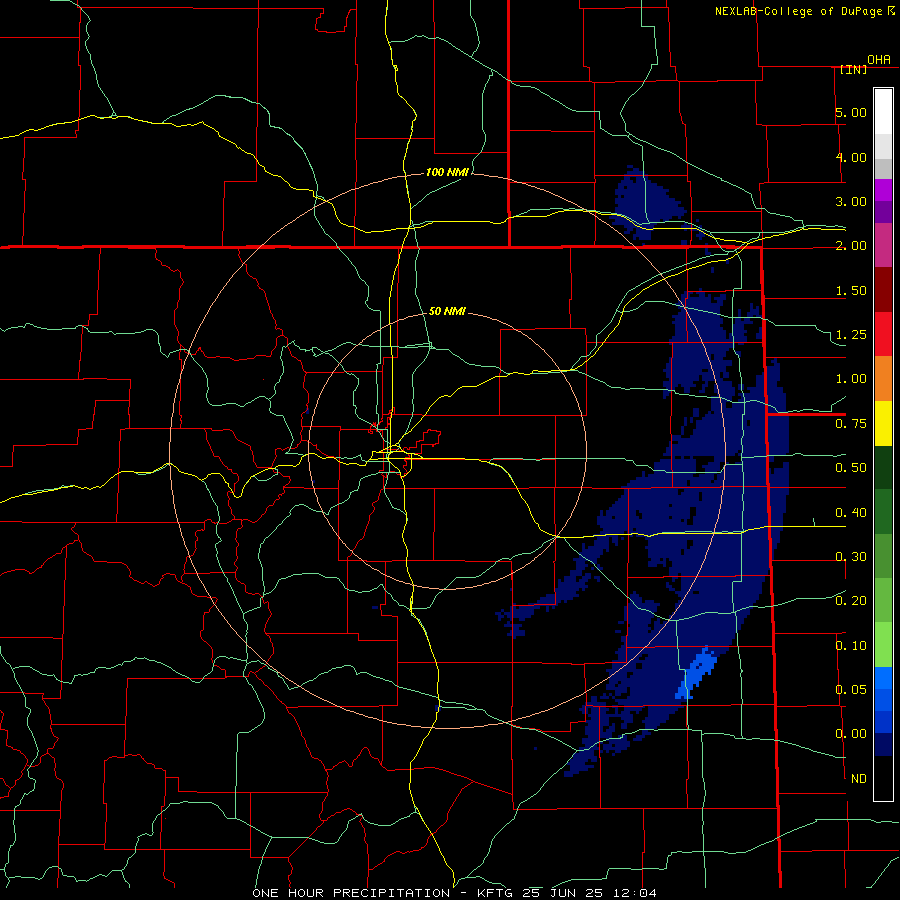Click the 12:04 timestamp
This screenshot has height=900, width=900.
point(633,893)
